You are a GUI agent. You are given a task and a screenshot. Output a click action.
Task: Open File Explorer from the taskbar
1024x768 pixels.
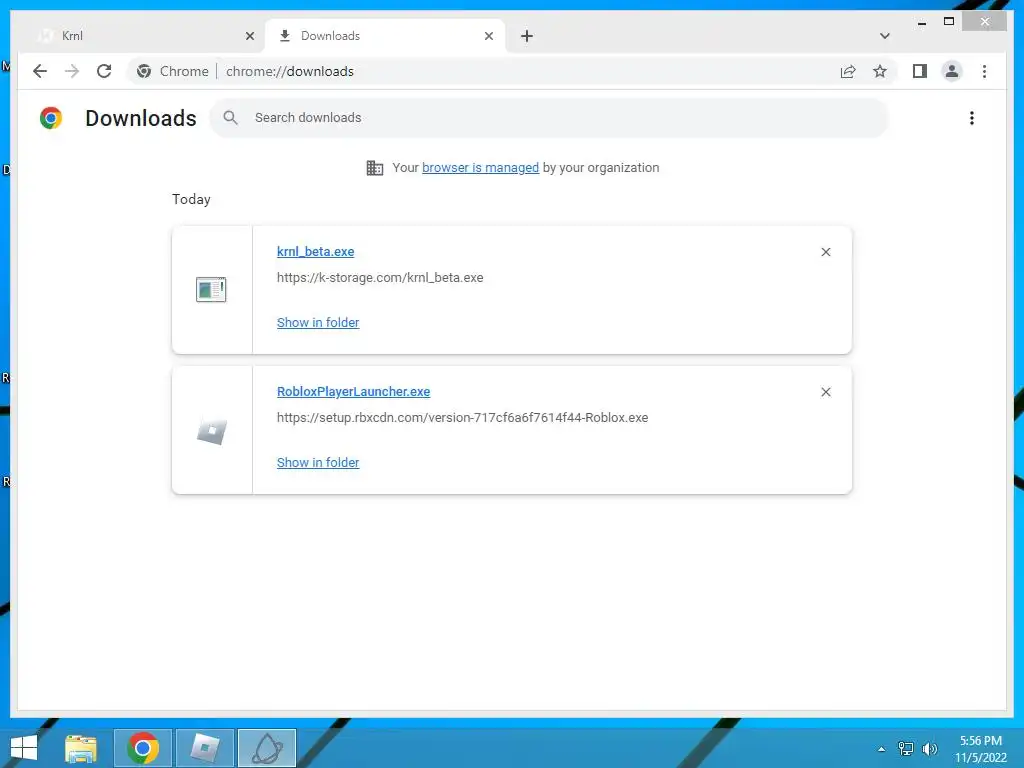[x=81, y=748]
